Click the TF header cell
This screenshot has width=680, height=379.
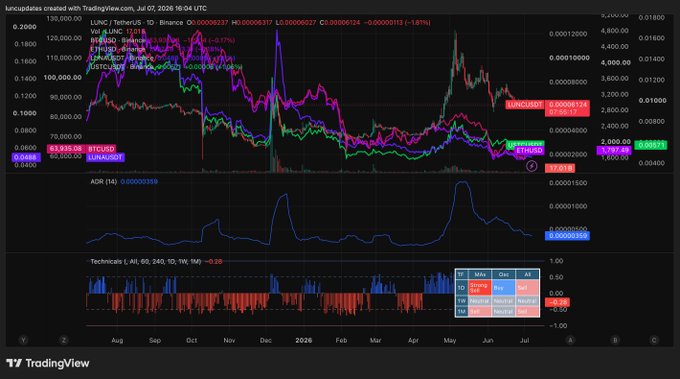click(x=461, y=274)
